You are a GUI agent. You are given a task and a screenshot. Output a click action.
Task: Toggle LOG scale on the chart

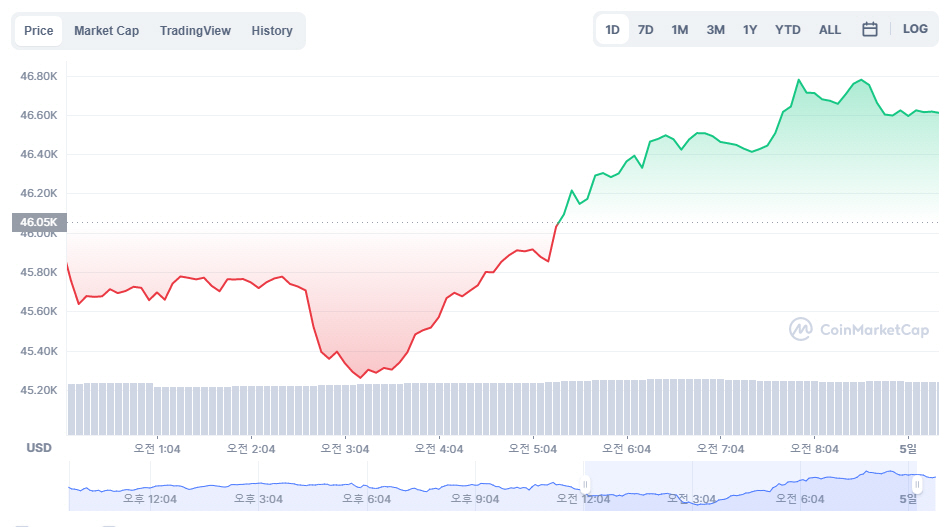pyautogui.click(x=915, y=29)
